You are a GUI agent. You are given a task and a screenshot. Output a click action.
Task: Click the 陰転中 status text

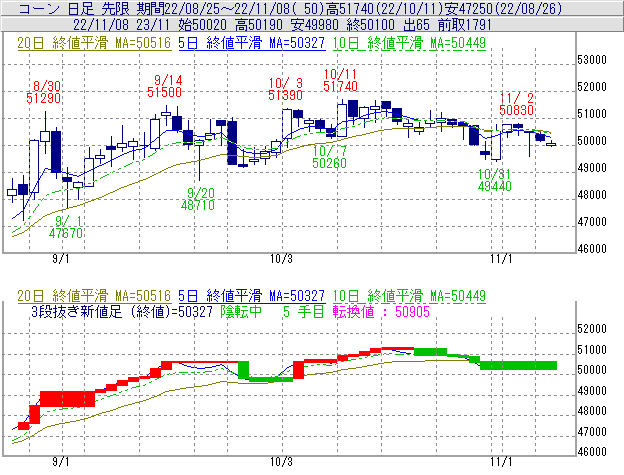241,311
